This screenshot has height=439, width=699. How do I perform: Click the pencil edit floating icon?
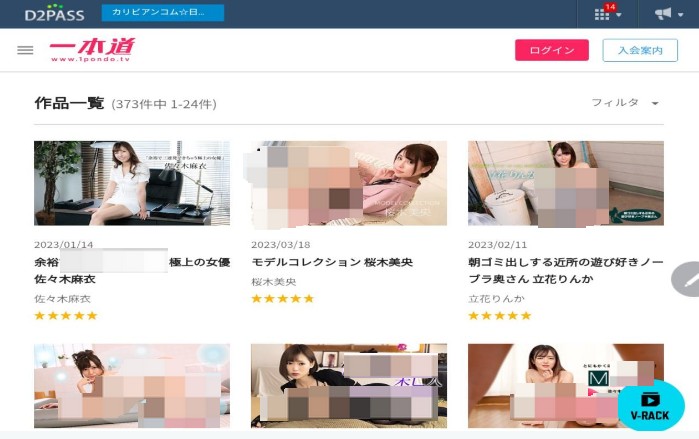(x=687, y=279)
